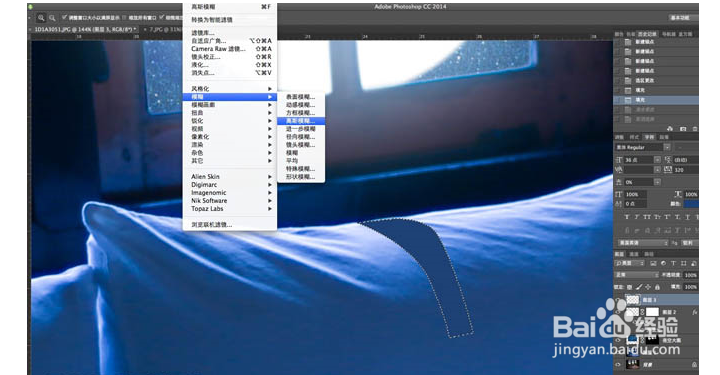
Task: Click the lock image pixels brush icon
Action: (x=639, y=287)
